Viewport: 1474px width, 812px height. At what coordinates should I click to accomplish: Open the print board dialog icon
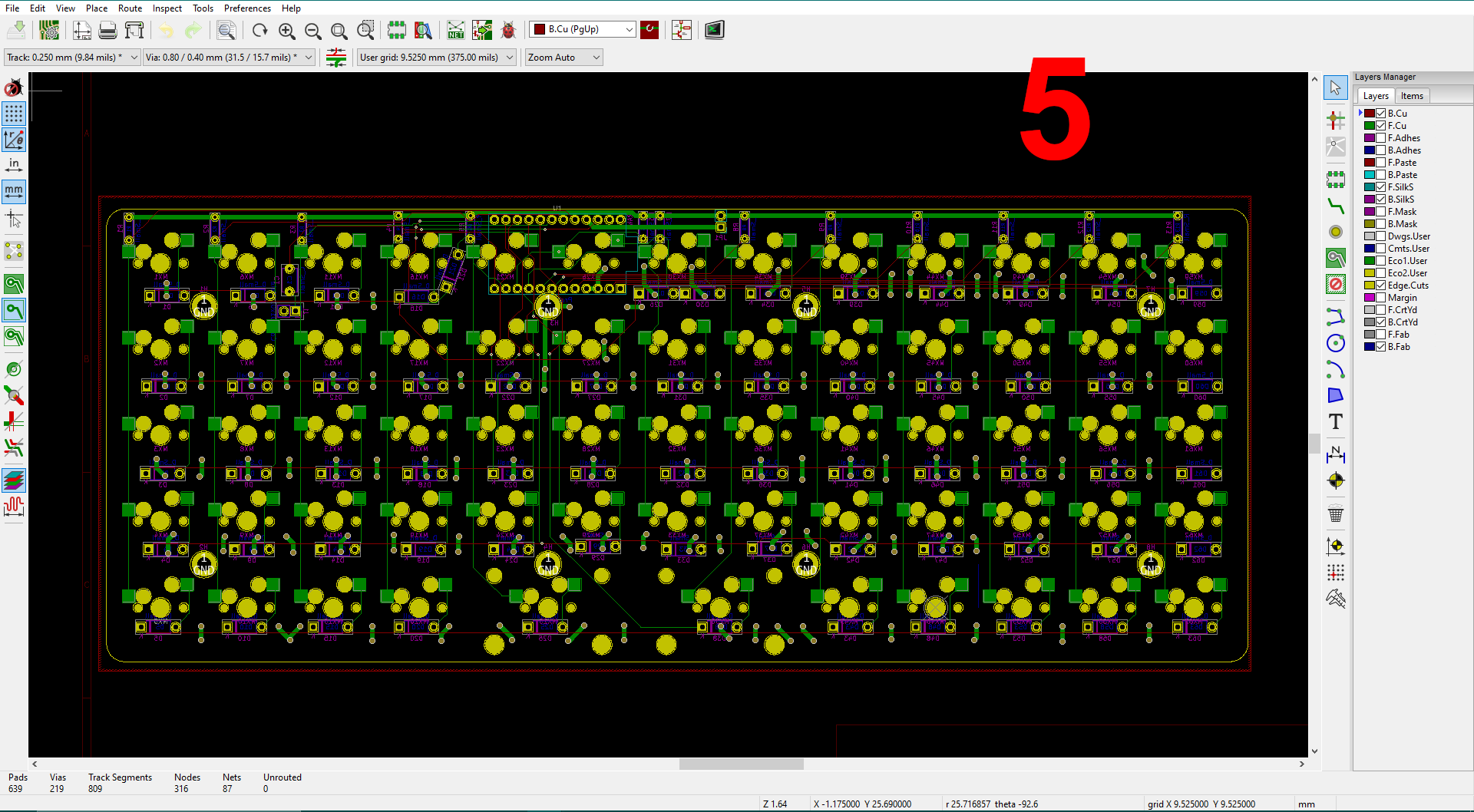click(107, 30)
